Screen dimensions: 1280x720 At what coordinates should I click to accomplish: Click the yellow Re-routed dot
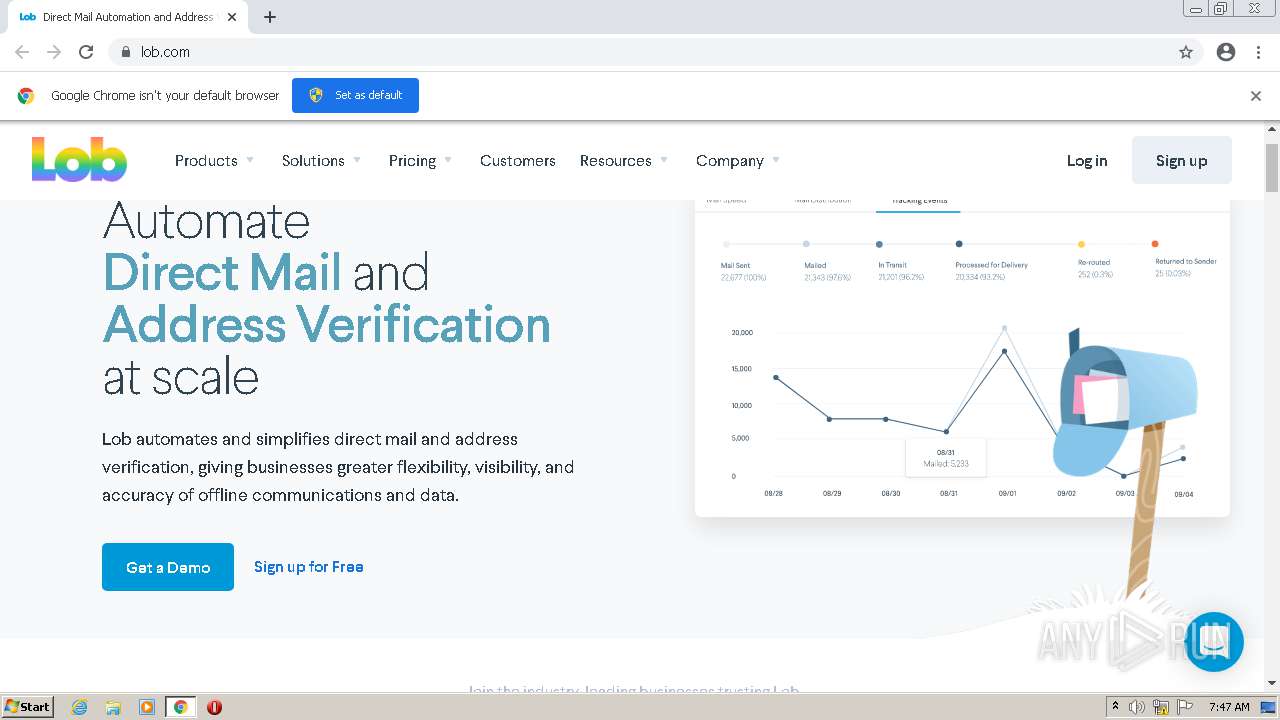tap(1081, 244)
